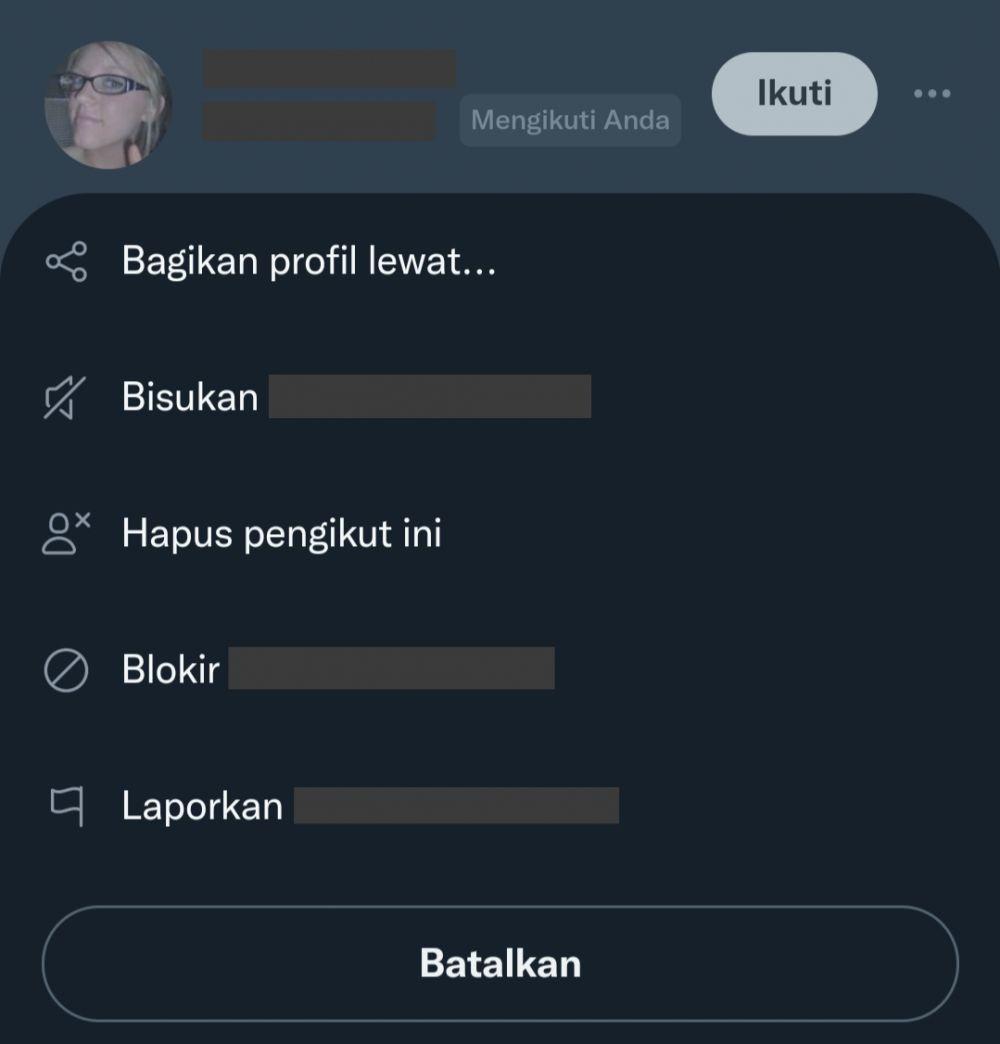The height and width of the screenshot is (1044, 1000).
Task: Click the redacted username after "Laporkan"
Action: coord(457,805)
